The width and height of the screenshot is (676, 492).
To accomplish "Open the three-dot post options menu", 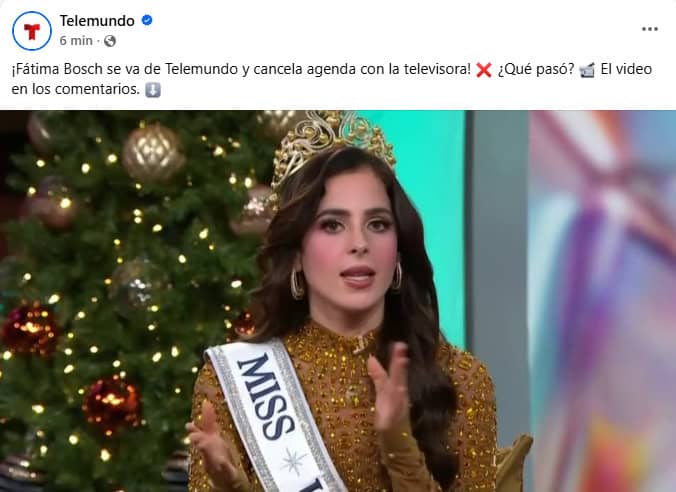I will coord(649,29).
